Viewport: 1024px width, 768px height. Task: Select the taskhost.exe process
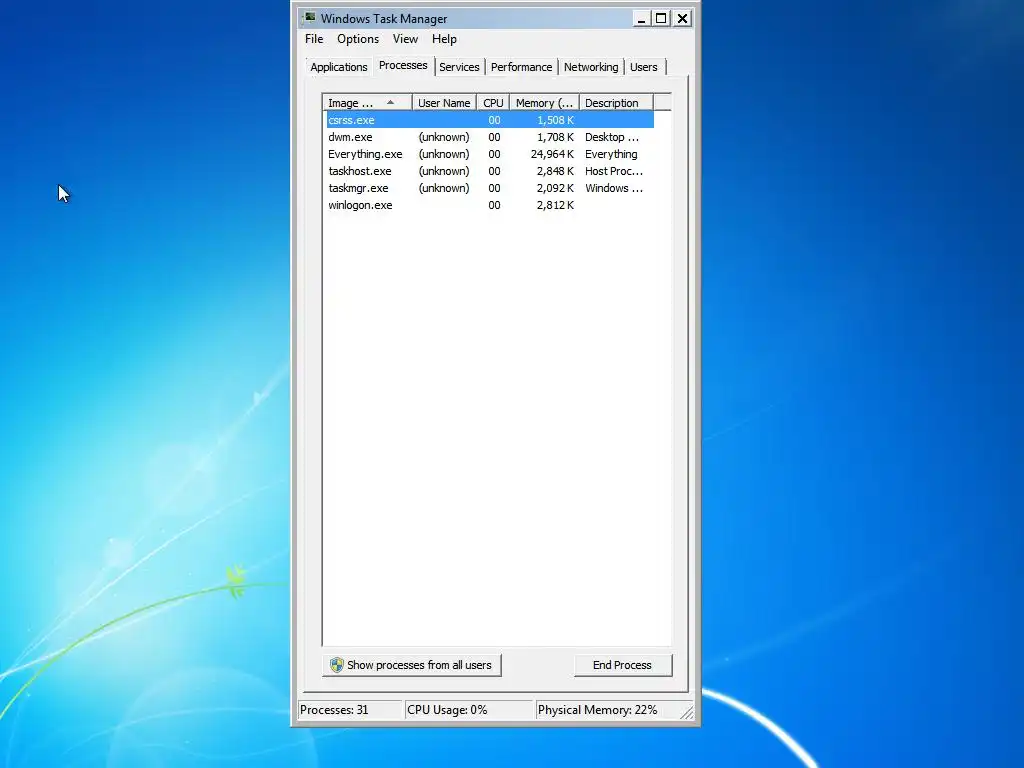(489, 171)
